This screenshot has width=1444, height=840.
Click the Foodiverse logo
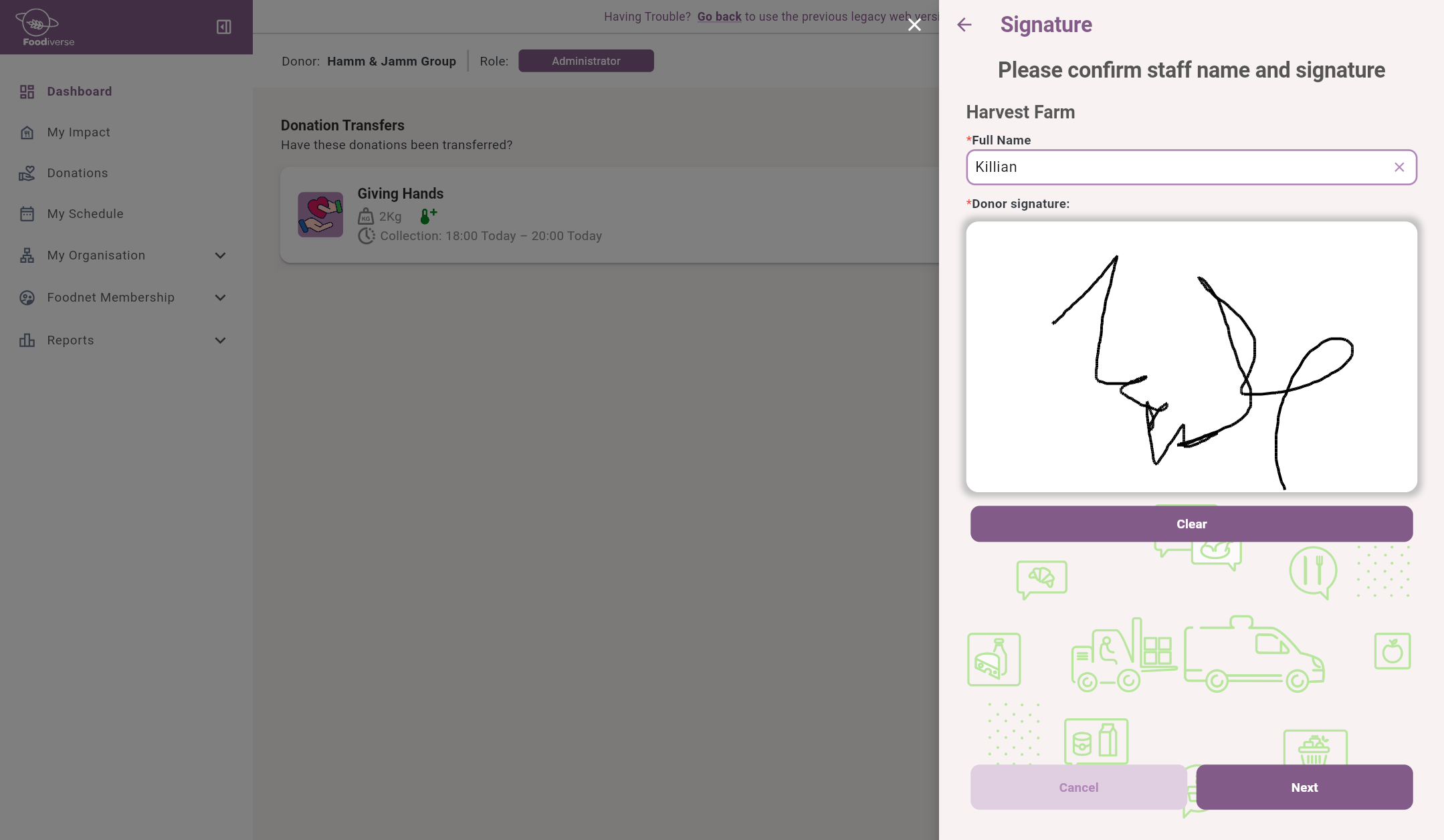[44, 27]
